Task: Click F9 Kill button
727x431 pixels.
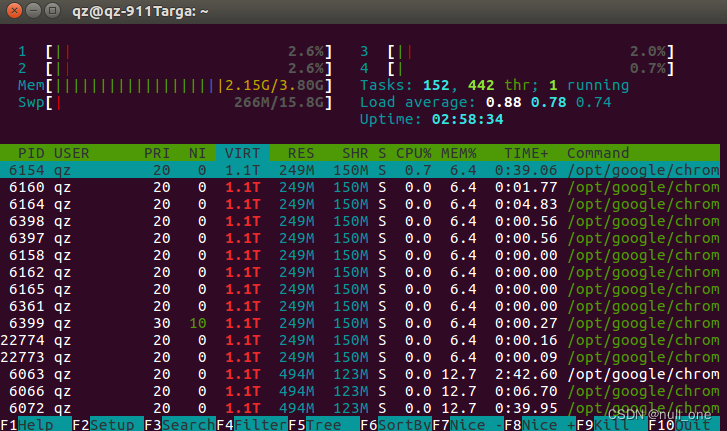Action: click(612, 425)
